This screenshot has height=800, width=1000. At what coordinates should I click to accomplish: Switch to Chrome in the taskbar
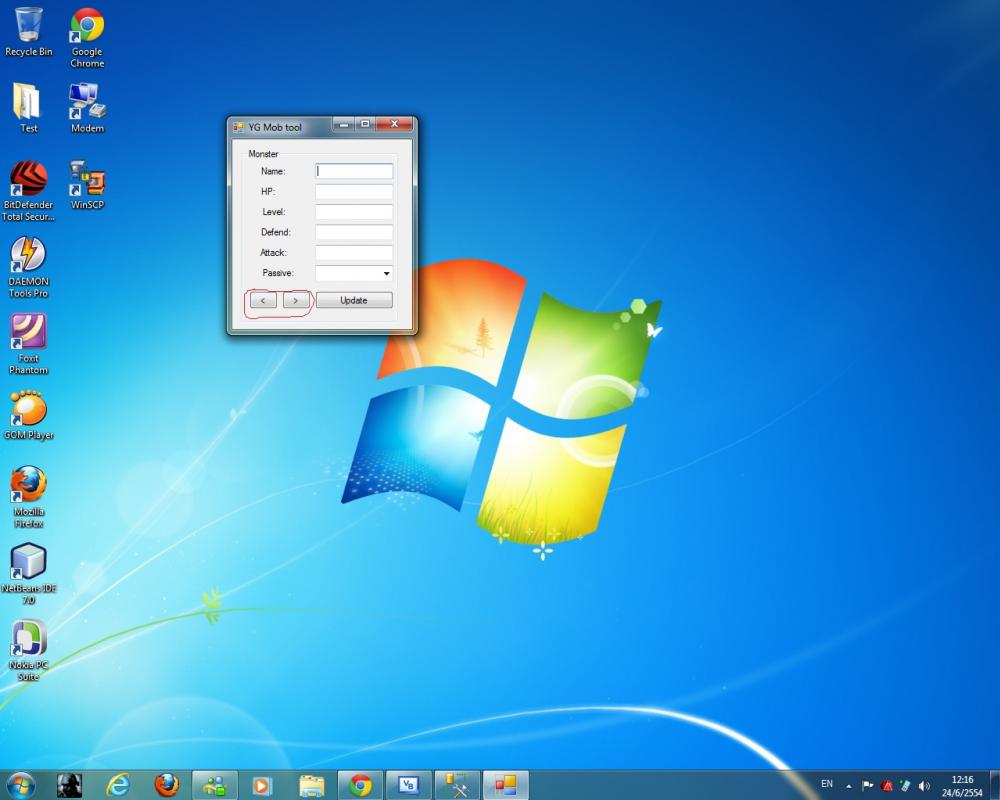[x=360, y=785]
